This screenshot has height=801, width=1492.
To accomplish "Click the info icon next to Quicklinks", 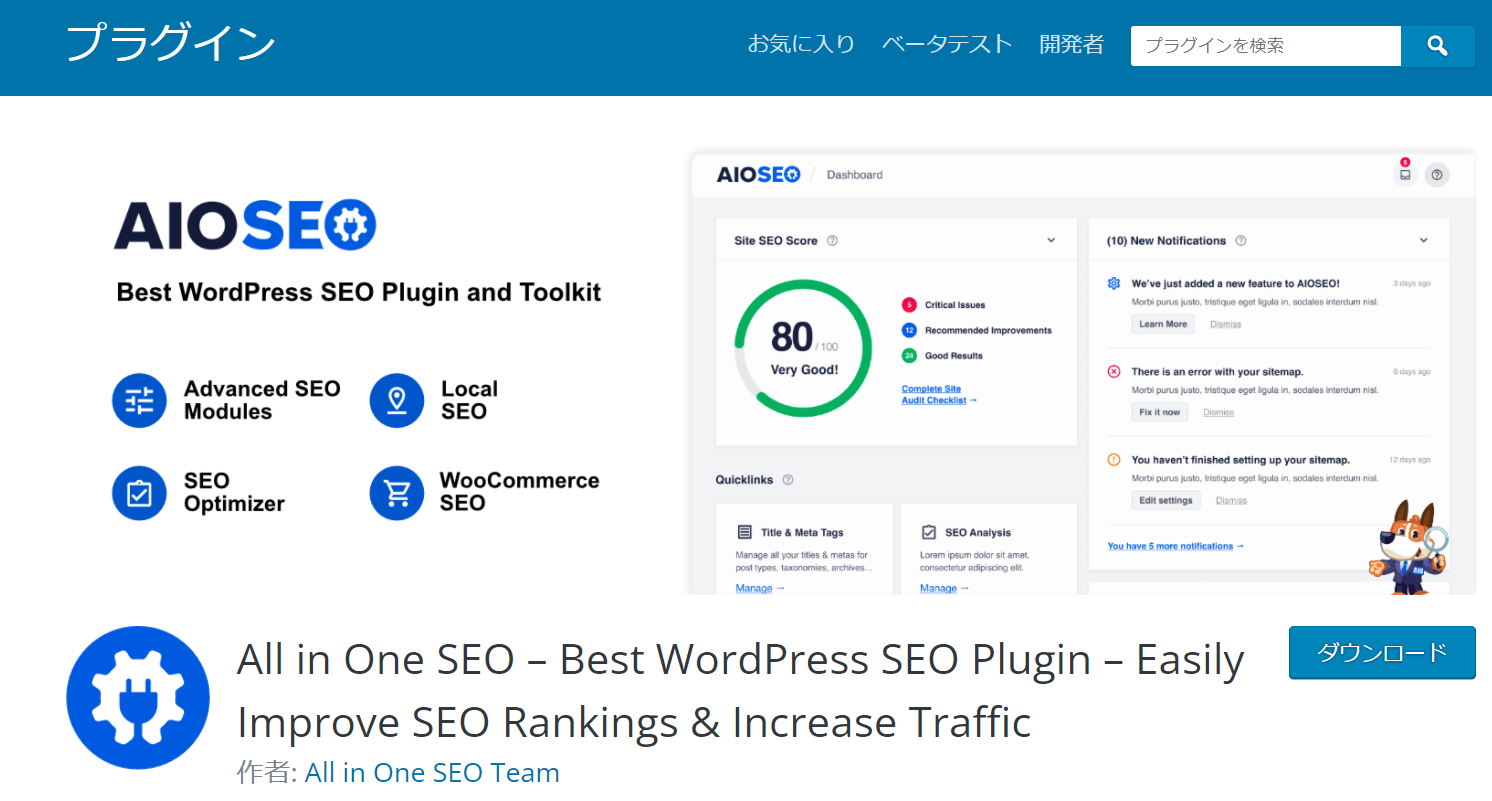I will tap(788, 480).
